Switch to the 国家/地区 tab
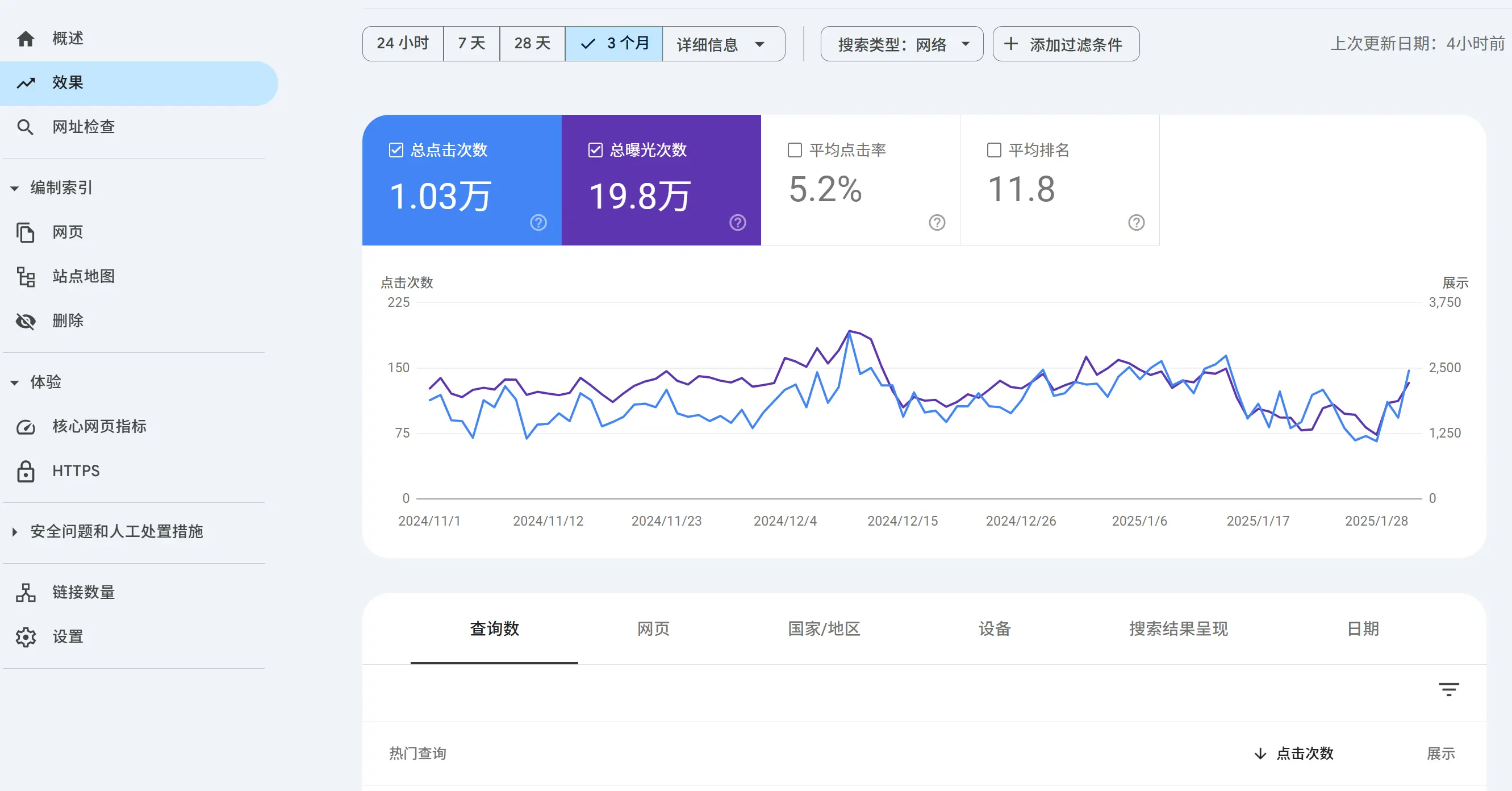Viewport: 1512px width, 791px height. [x=823, y=628]
